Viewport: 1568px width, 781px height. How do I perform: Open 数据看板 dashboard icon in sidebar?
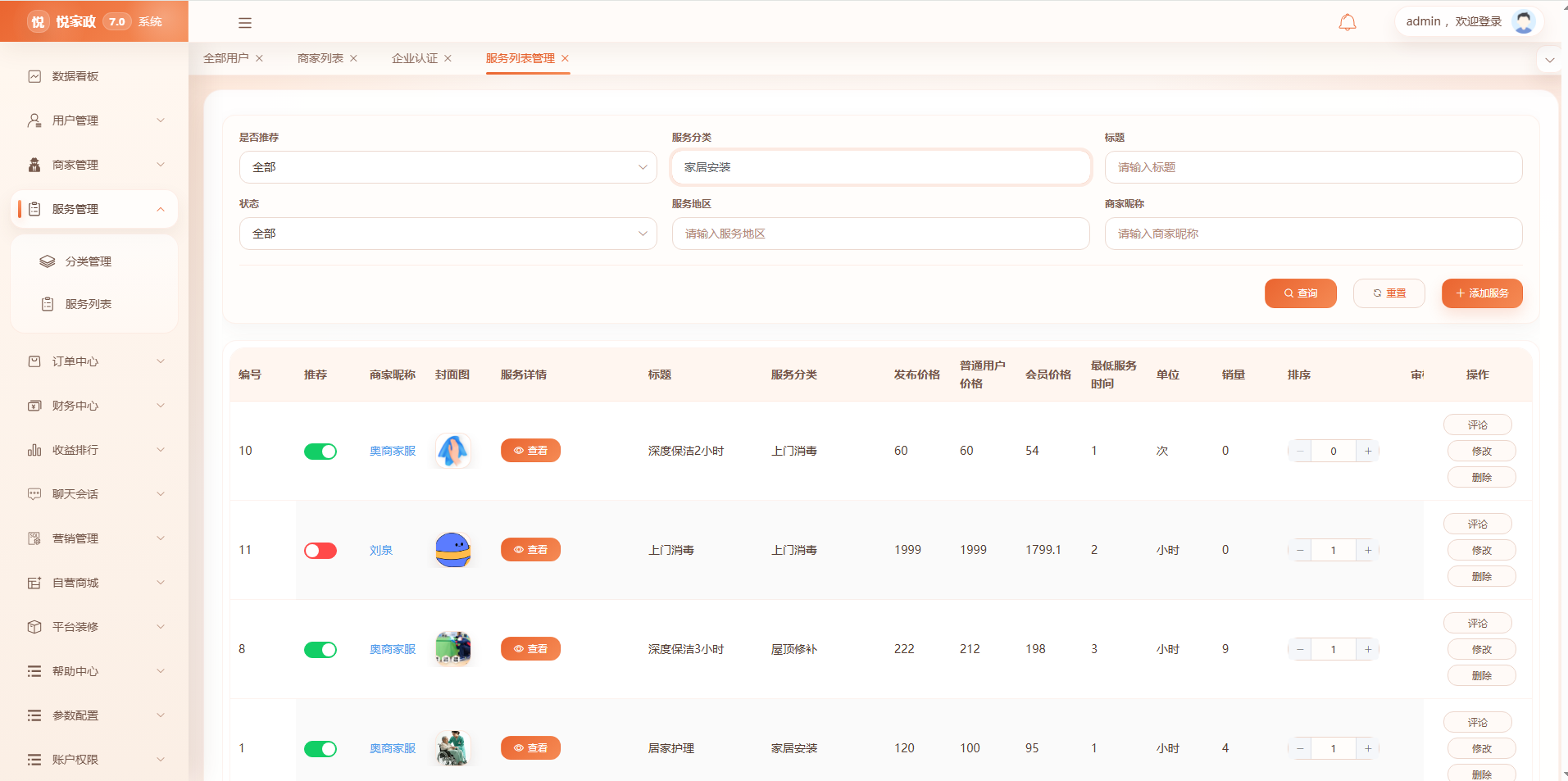[34, 76]
